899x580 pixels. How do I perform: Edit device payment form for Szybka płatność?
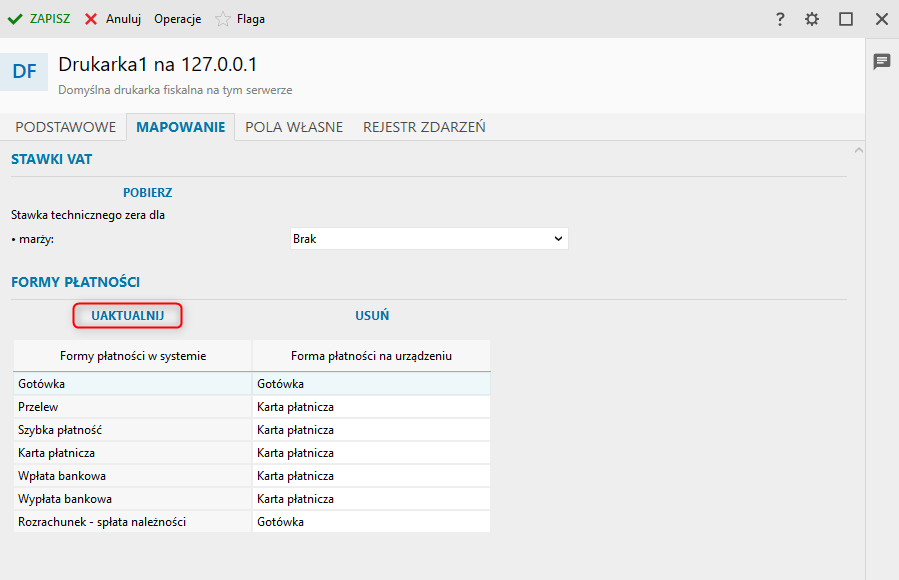[372, 430]
